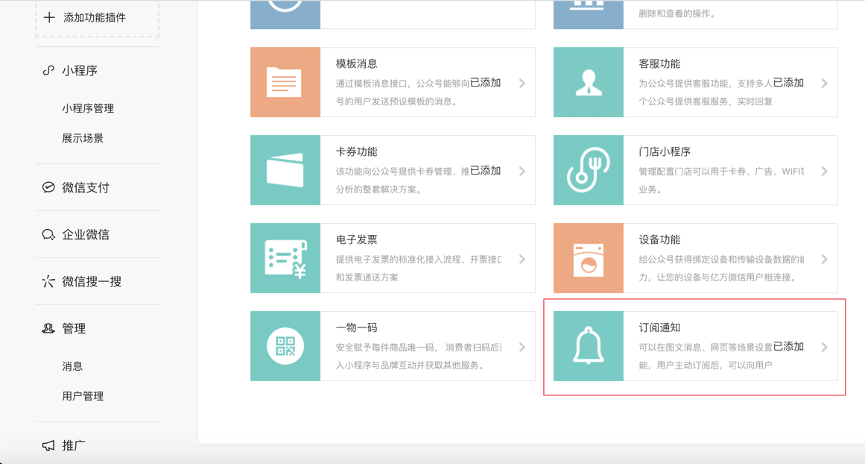866x464 pixels.
Task: Click the 推广 megaphone icon
Action: (49, 445)
